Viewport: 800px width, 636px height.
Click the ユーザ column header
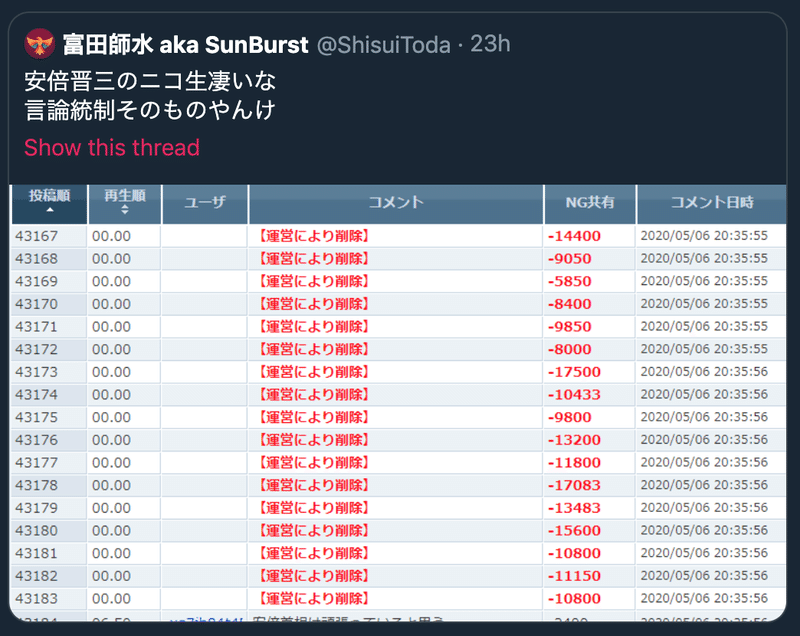(205, 203)
